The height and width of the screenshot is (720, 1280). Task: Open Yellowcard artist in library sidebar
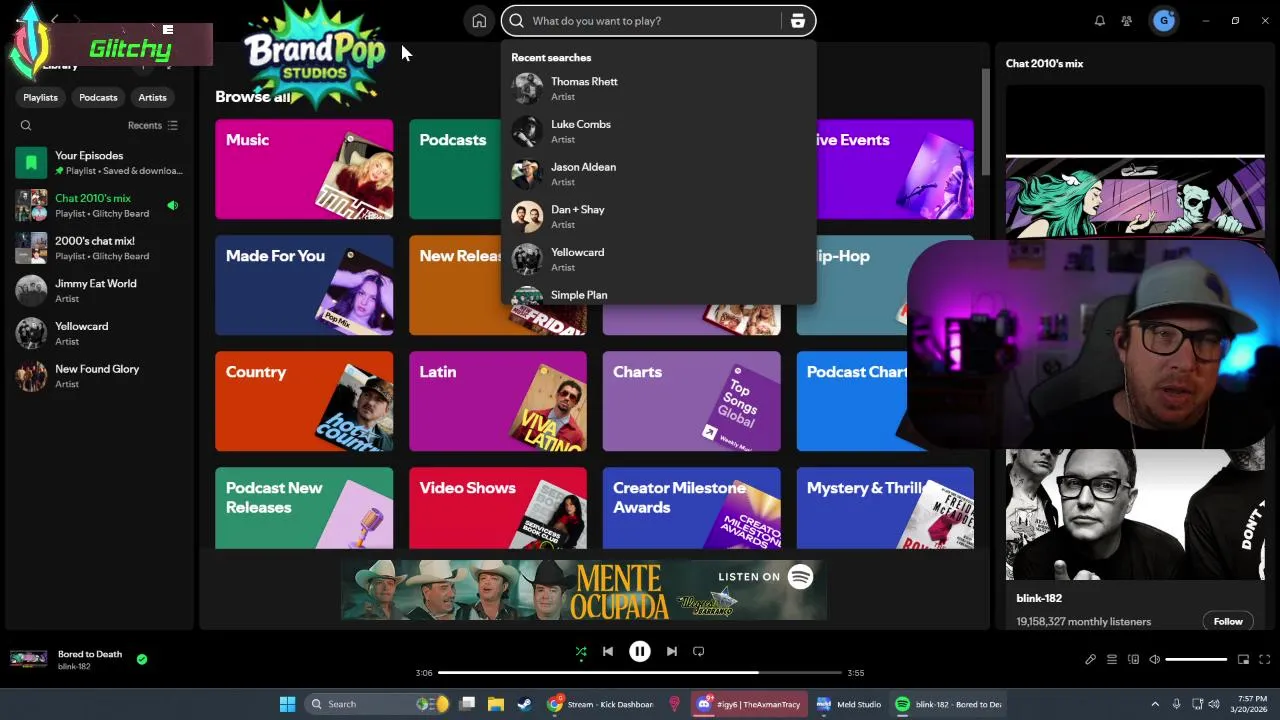[x=99, y=333]
